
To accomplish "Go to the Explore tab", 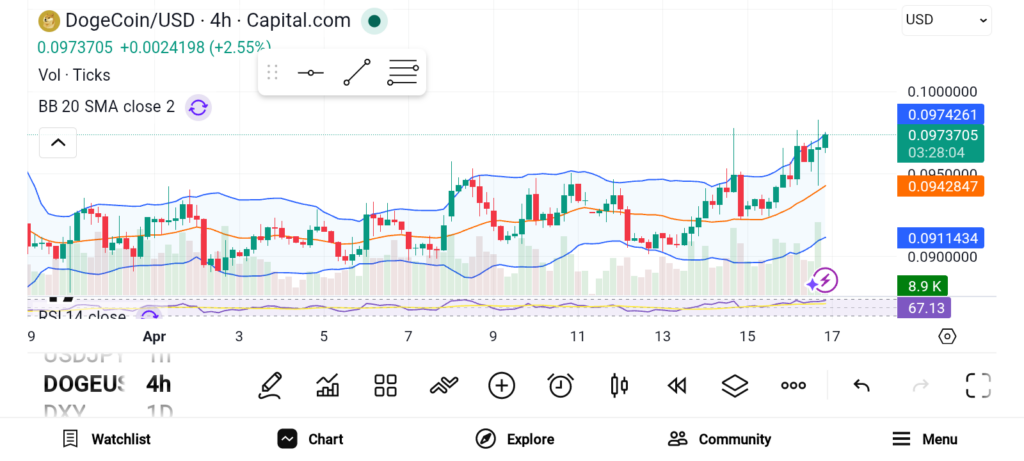I will coord(516,439).
